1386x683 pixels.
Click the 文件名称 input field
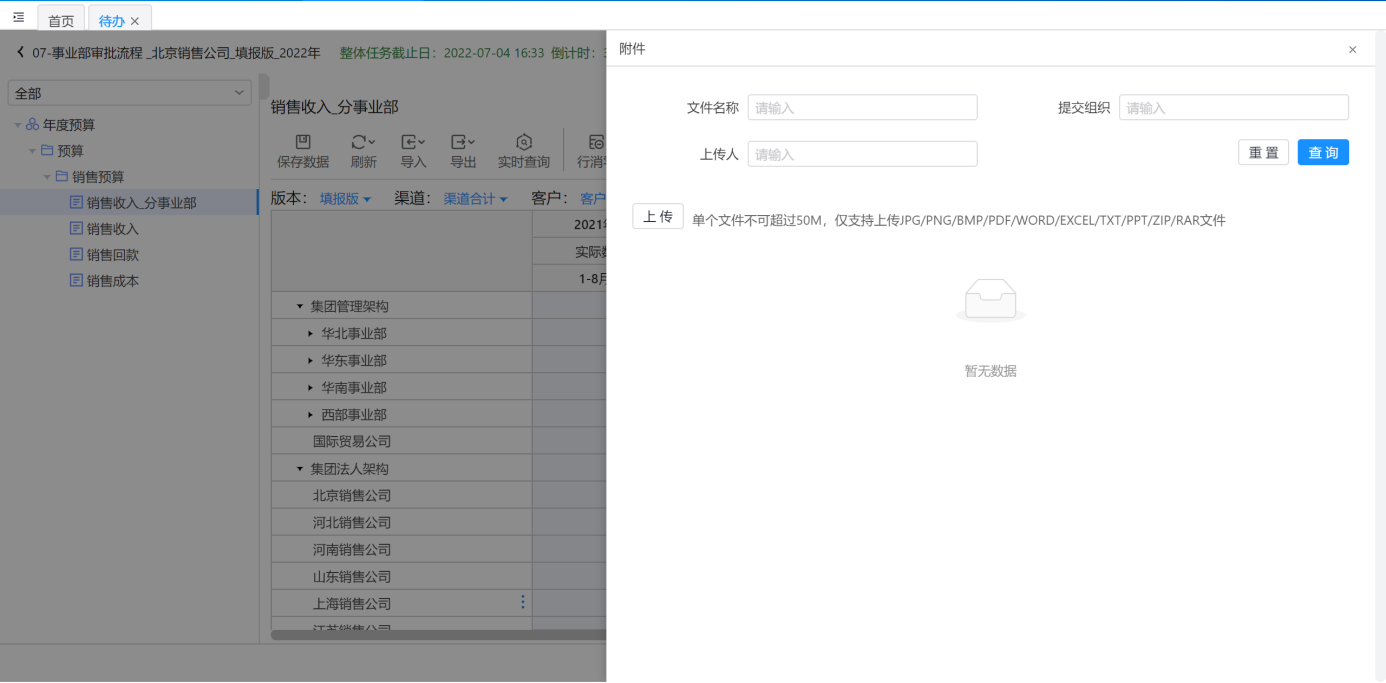[x=862, y=108]
